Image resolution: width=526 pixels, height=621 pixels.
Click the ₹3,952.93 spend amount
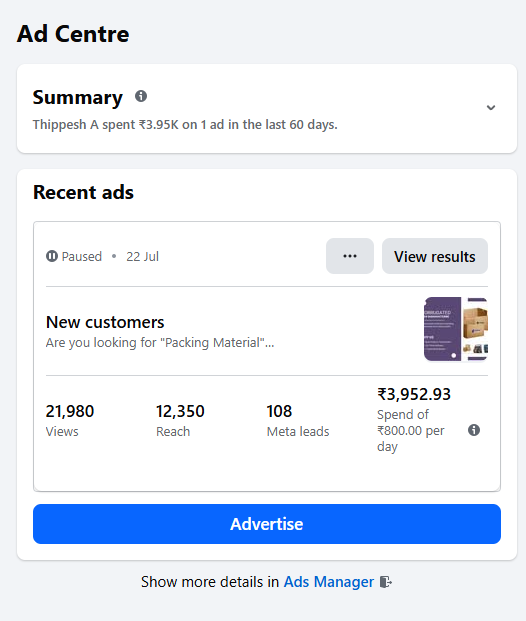414,394
